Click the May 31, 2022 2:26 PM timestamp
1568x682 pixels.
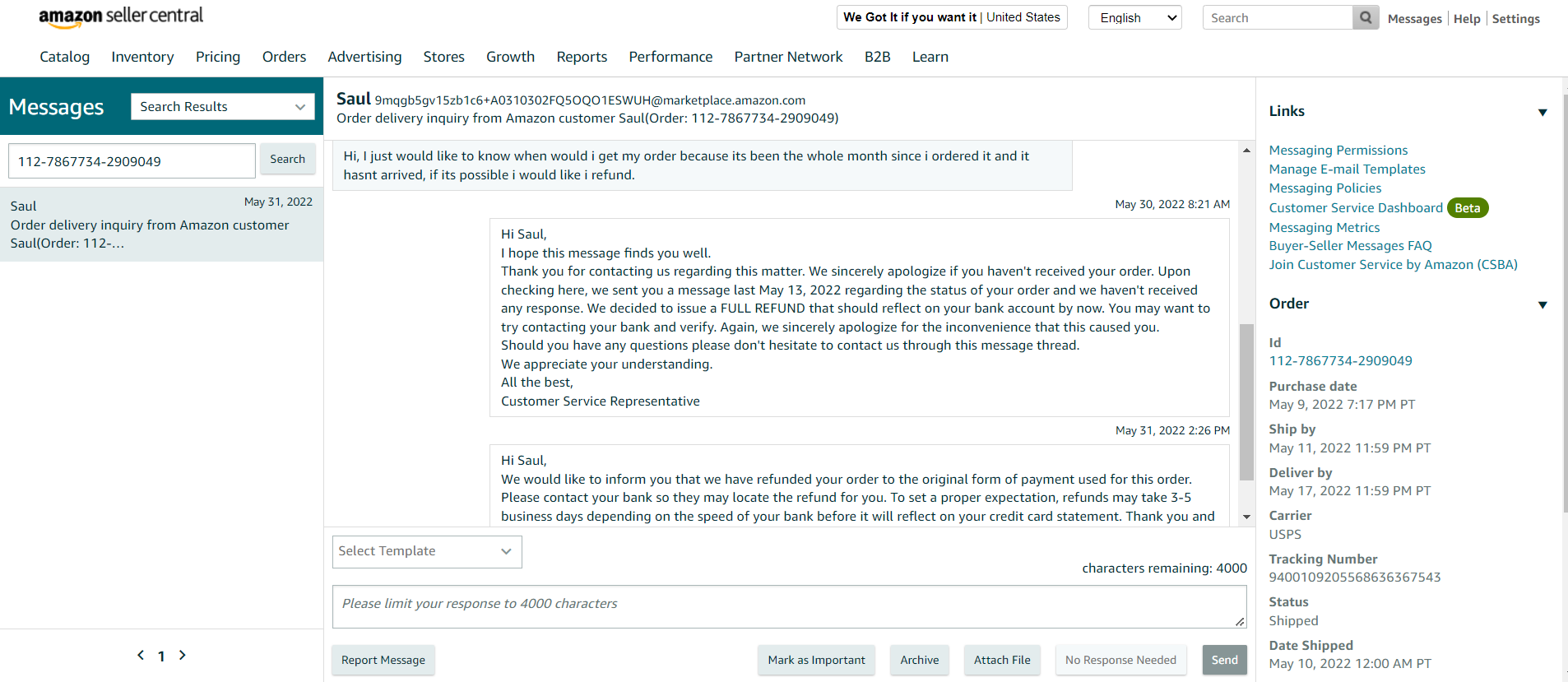[x=1172, y=430]
